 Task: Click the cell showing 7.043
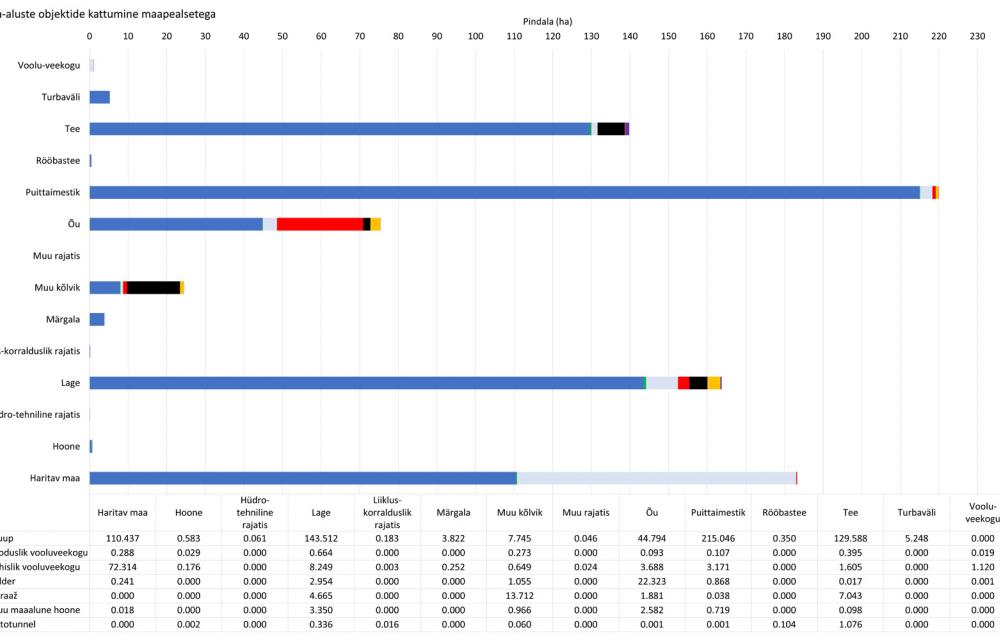[850, 596]
